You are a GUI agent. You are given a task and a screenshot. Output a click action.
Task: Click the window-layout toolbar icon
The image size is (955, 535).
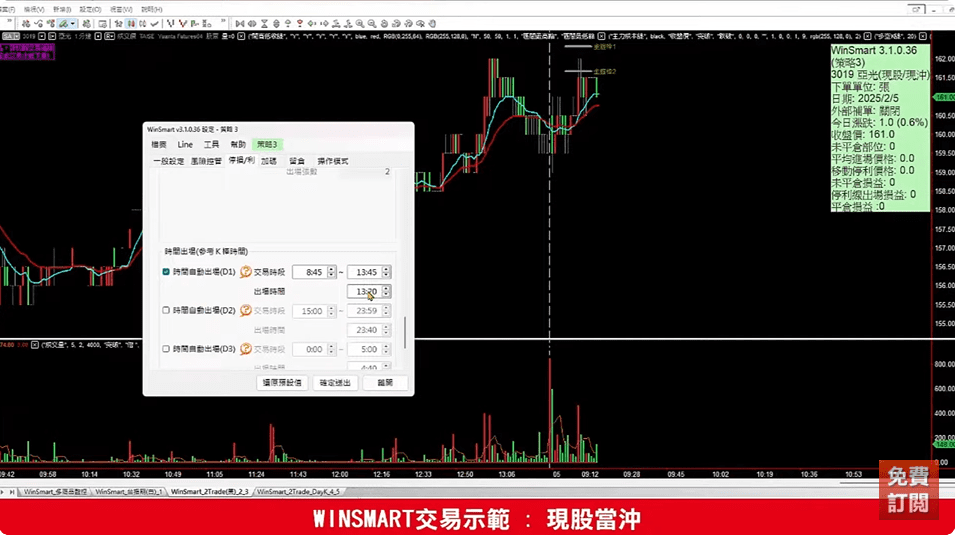point(102,24)
